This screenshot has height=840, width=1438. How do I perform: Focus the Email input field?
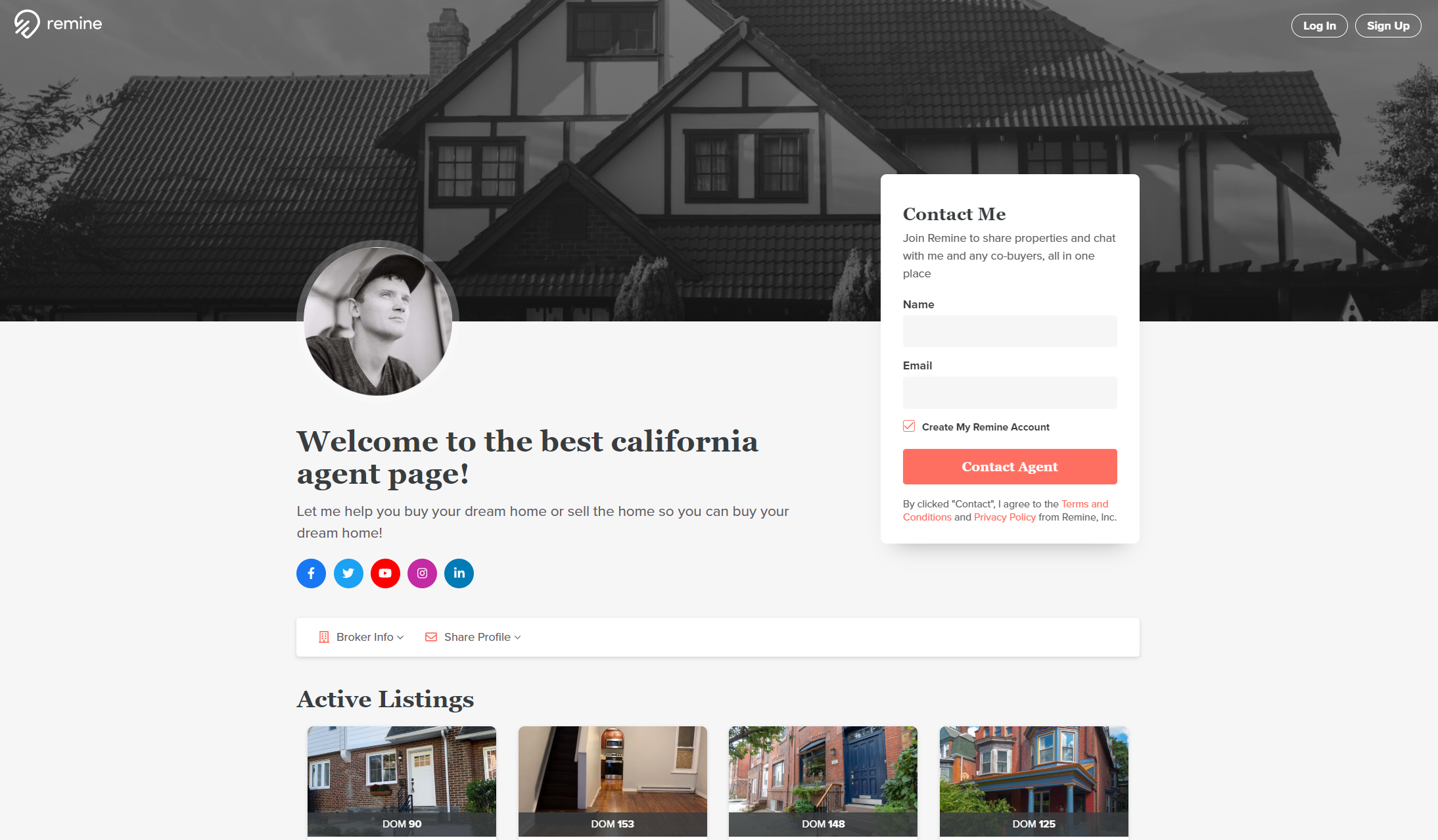(1009, 392)
